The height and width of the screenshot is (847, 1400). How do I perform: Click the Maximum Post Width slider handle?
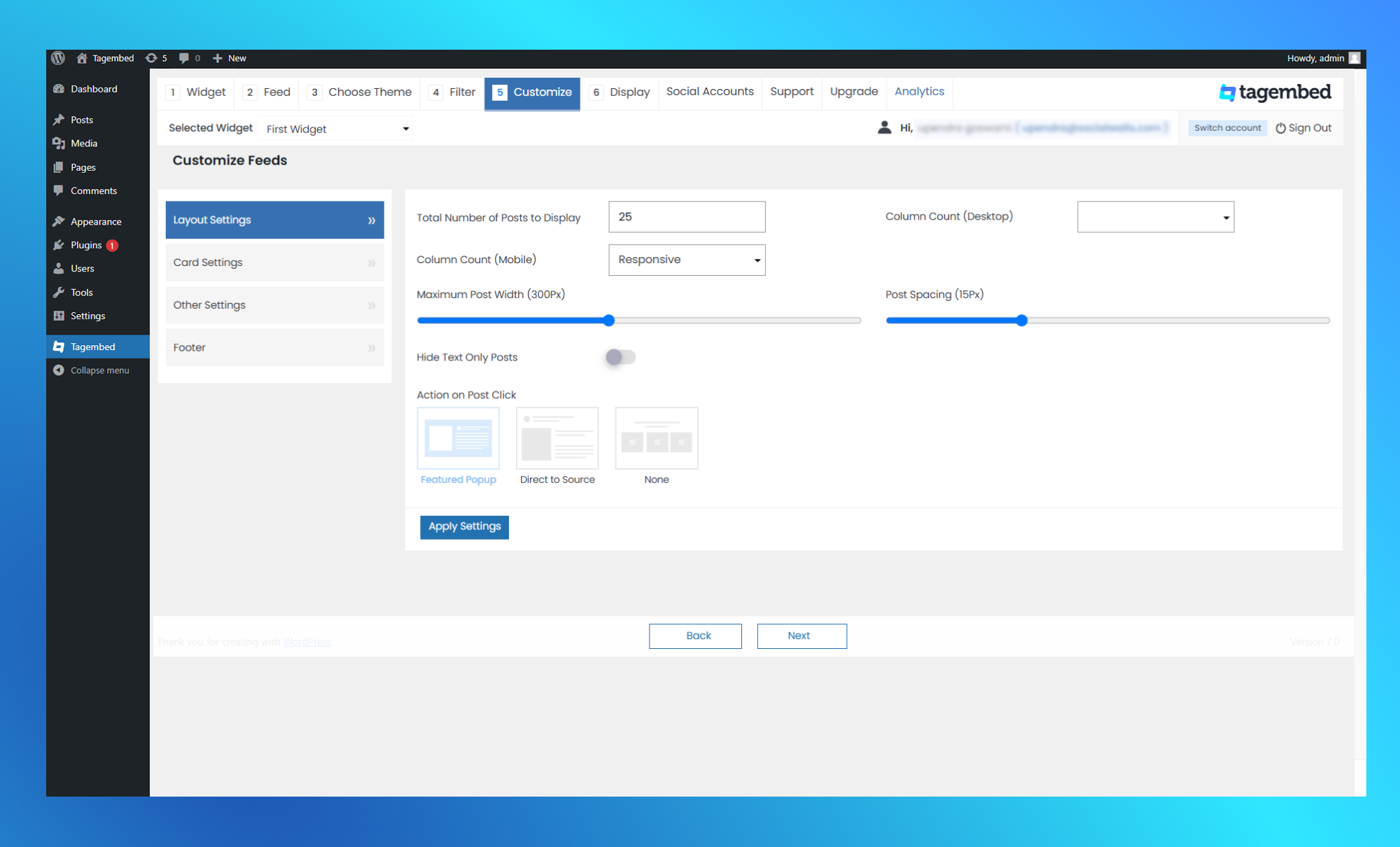click(x=609, y=321)
